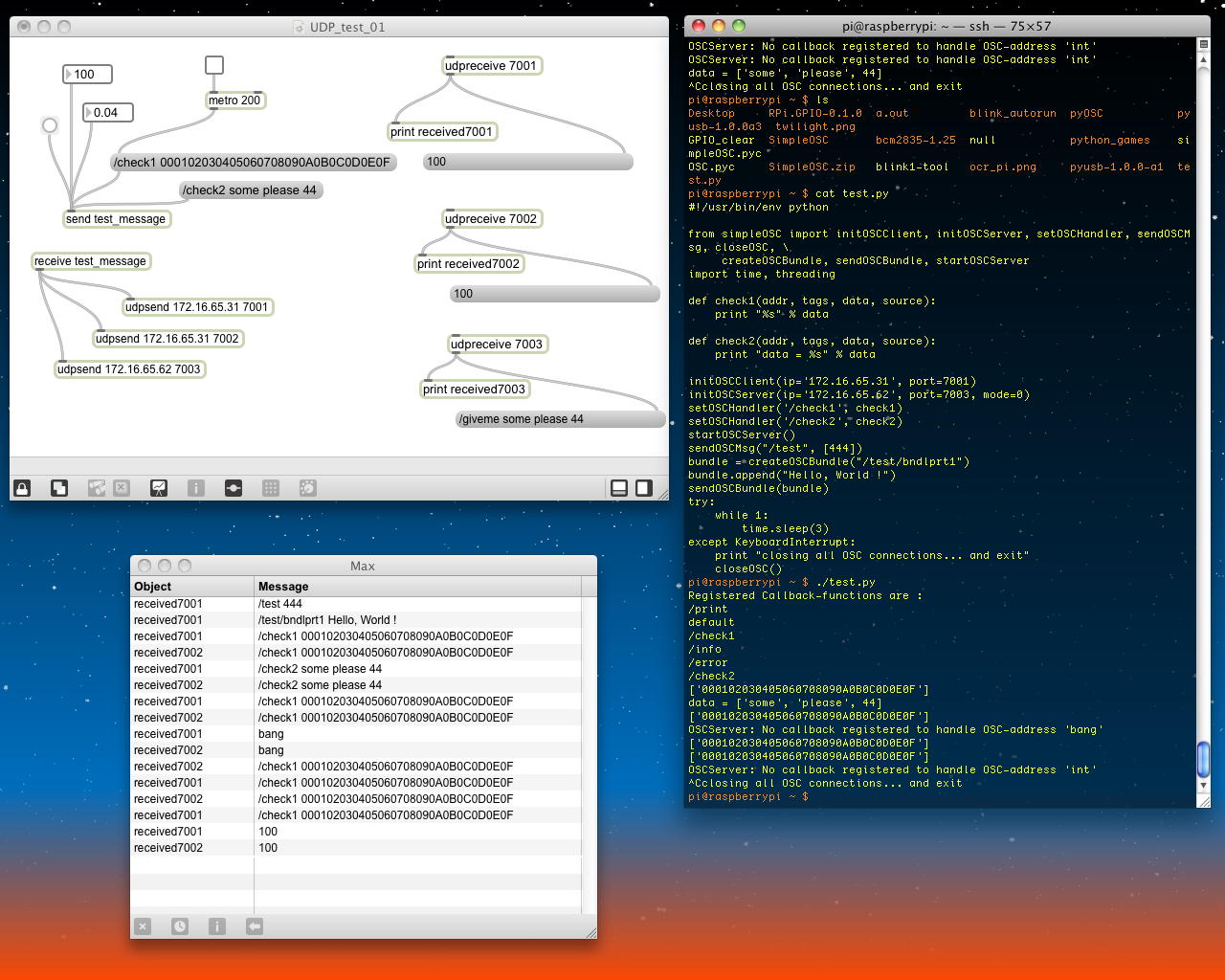The image size is (1225, 980).
Task: Select the udpsend 172.16.65.62 7003 object
Action: tap(129, 369)
